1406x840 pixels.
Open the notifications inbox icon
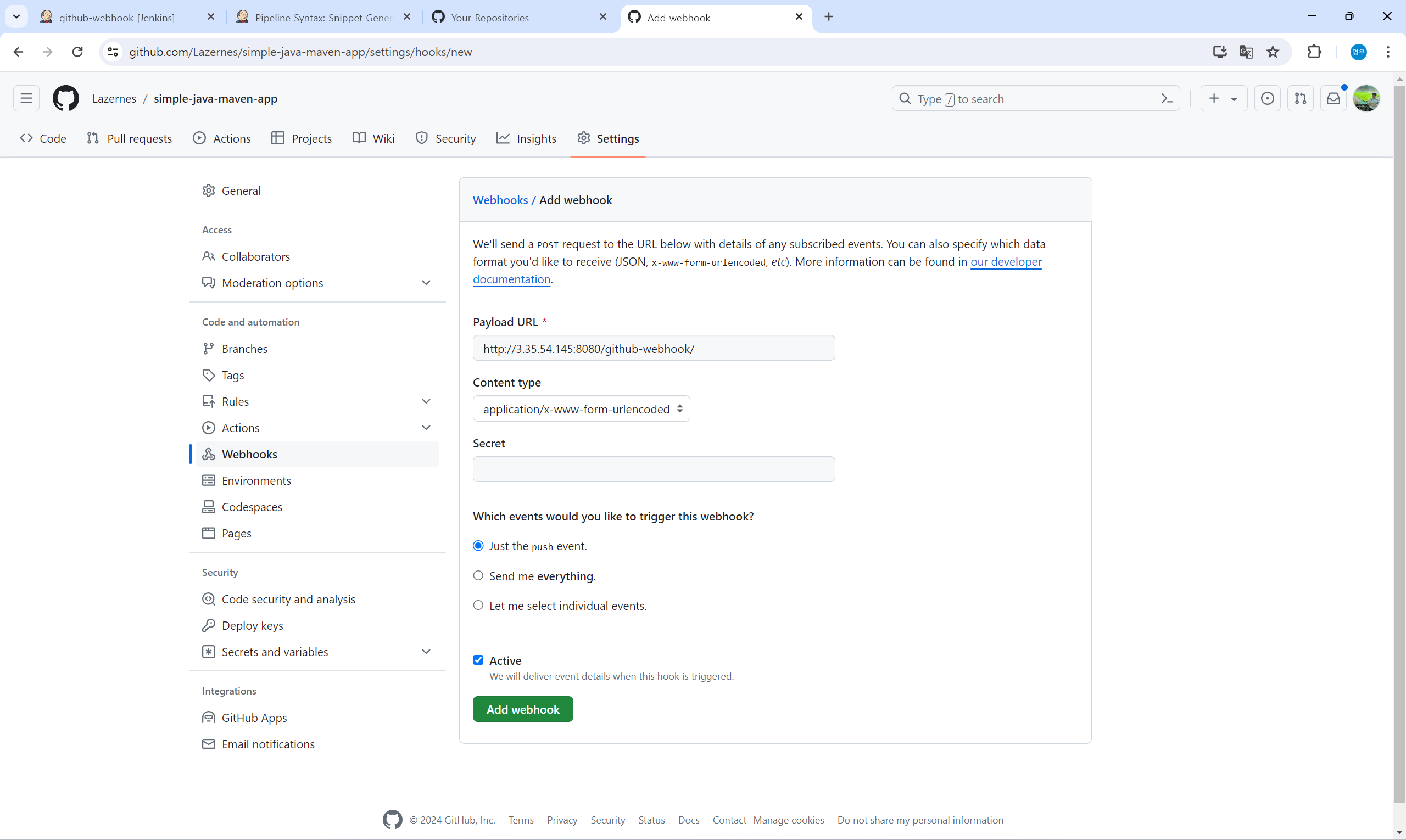pyautogui.click(x=1334, y=98)
